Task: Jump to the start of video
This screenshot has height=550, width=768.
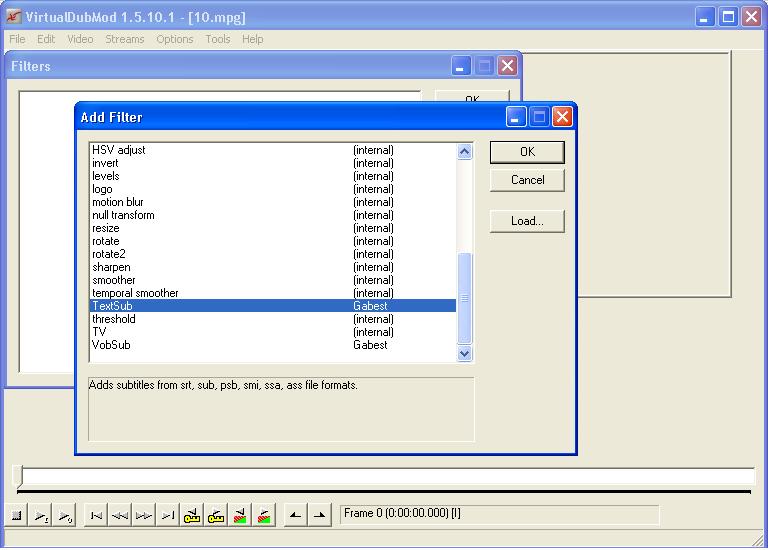Action: [x=96, y=515]
